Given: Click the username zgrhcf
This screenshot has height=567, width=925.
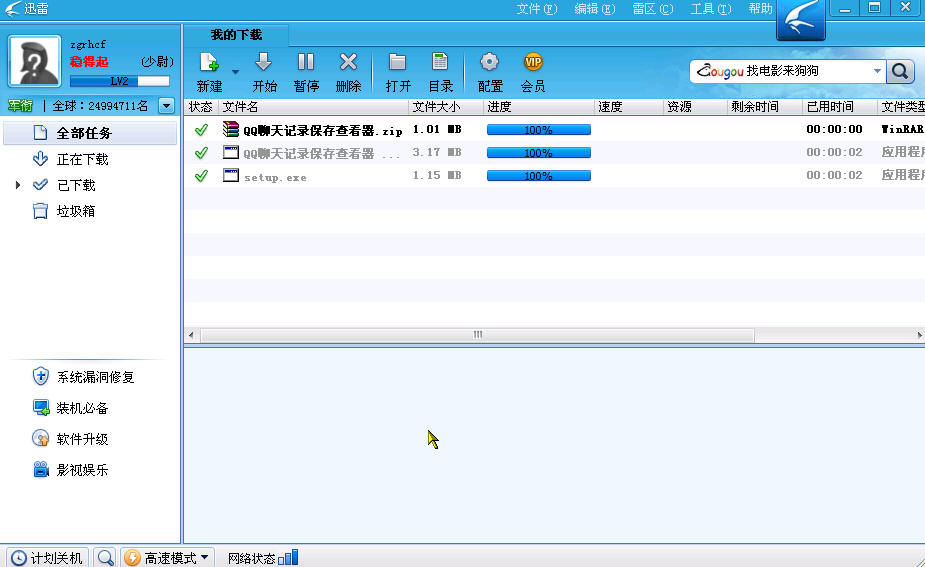Looking at the screenshot, I should [x=88, y=44].
